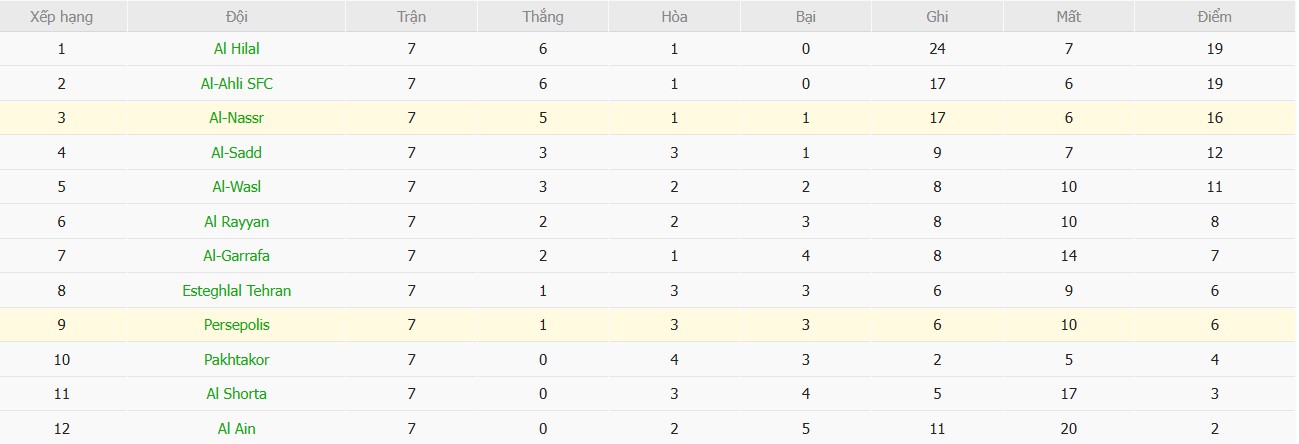Select the Trận column header
Image resolution: width=1299 pixels, height=444 pixels.
coord(411,17)
